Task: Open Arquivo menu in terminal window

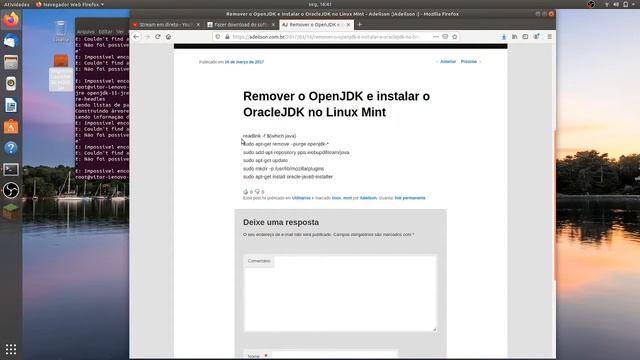Action: coord(86,31)
